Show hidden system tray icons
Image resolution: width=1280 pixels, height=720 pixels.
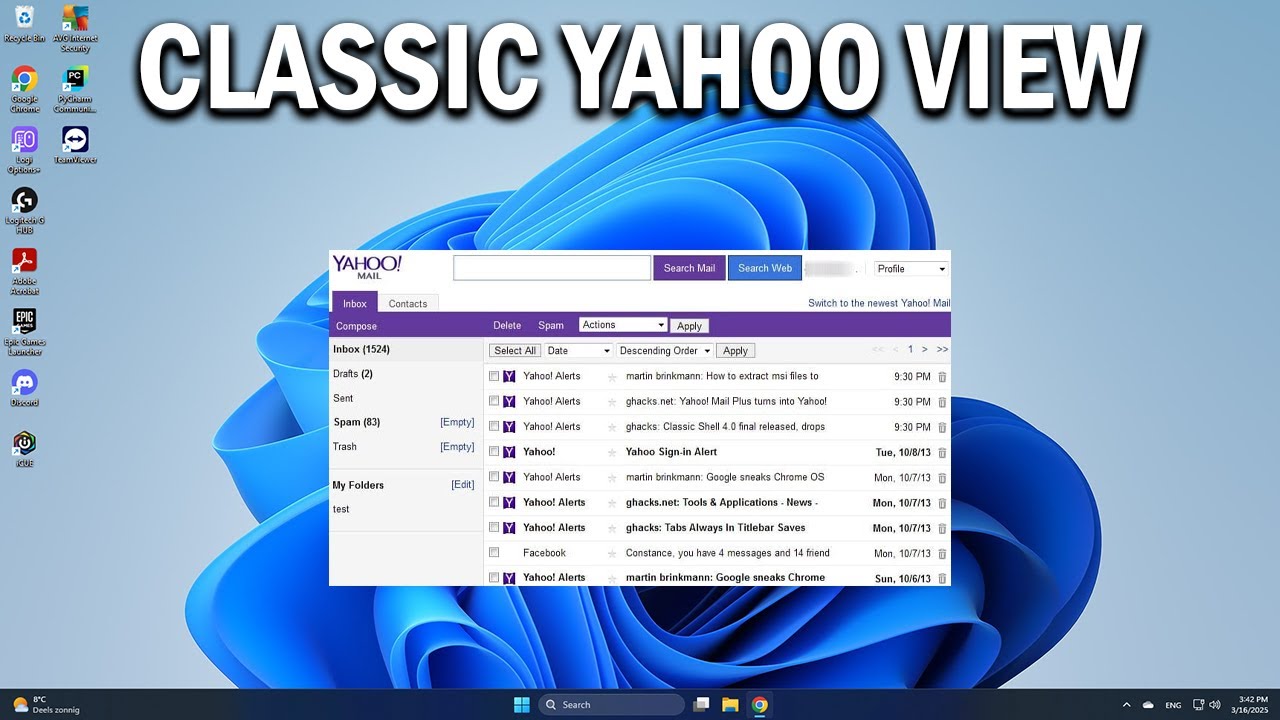1126,705
